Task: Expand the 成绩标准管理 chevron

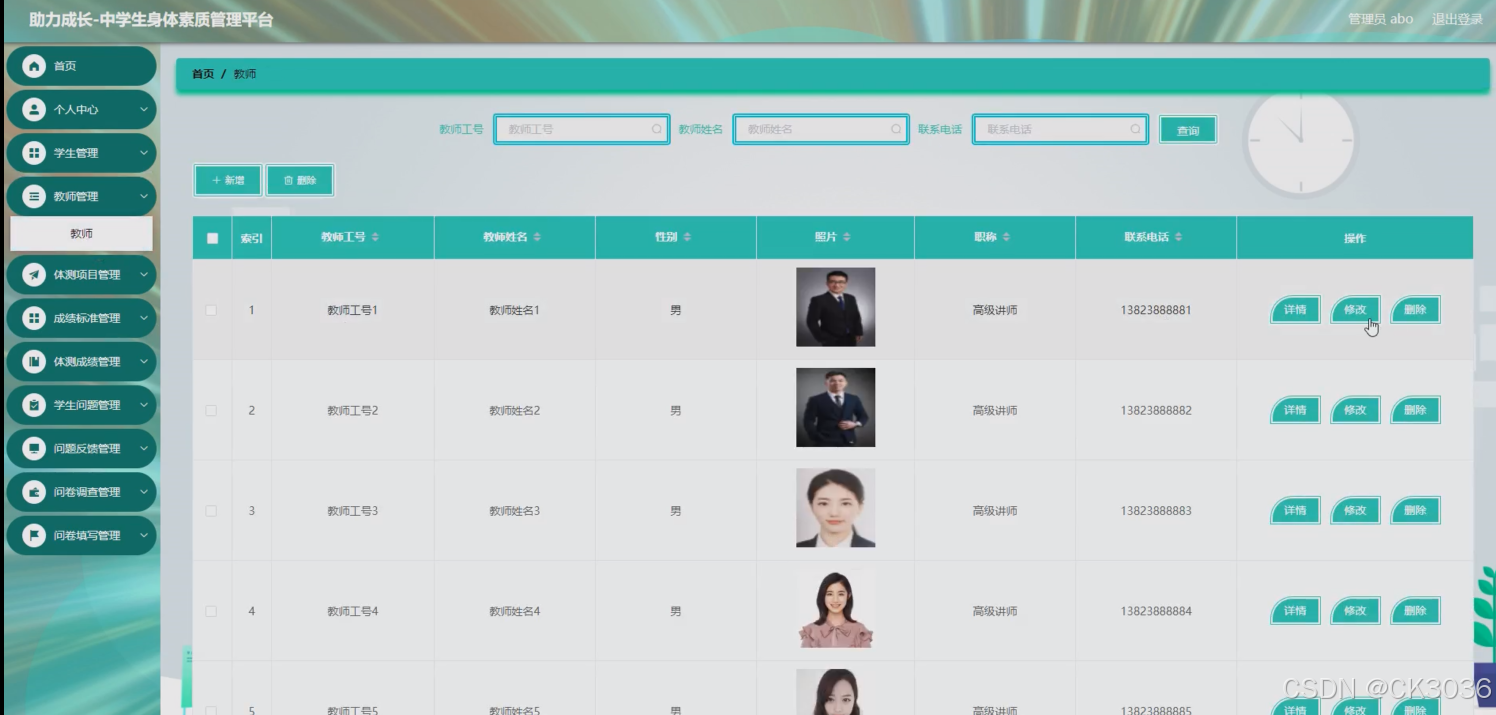Action: coord(144,318)
